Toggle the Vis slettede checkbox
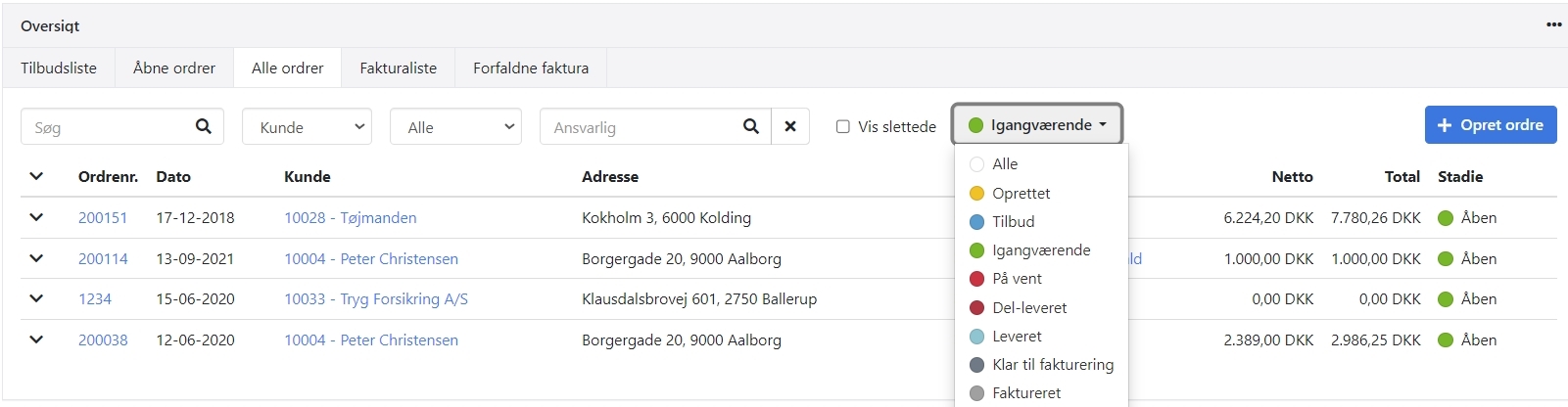 pos(842,126)
